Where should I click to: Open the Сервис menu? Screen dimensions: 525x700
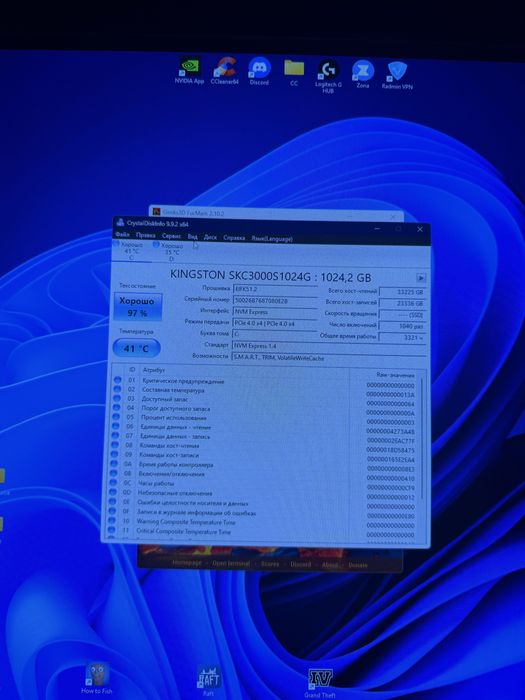(171, 236)
